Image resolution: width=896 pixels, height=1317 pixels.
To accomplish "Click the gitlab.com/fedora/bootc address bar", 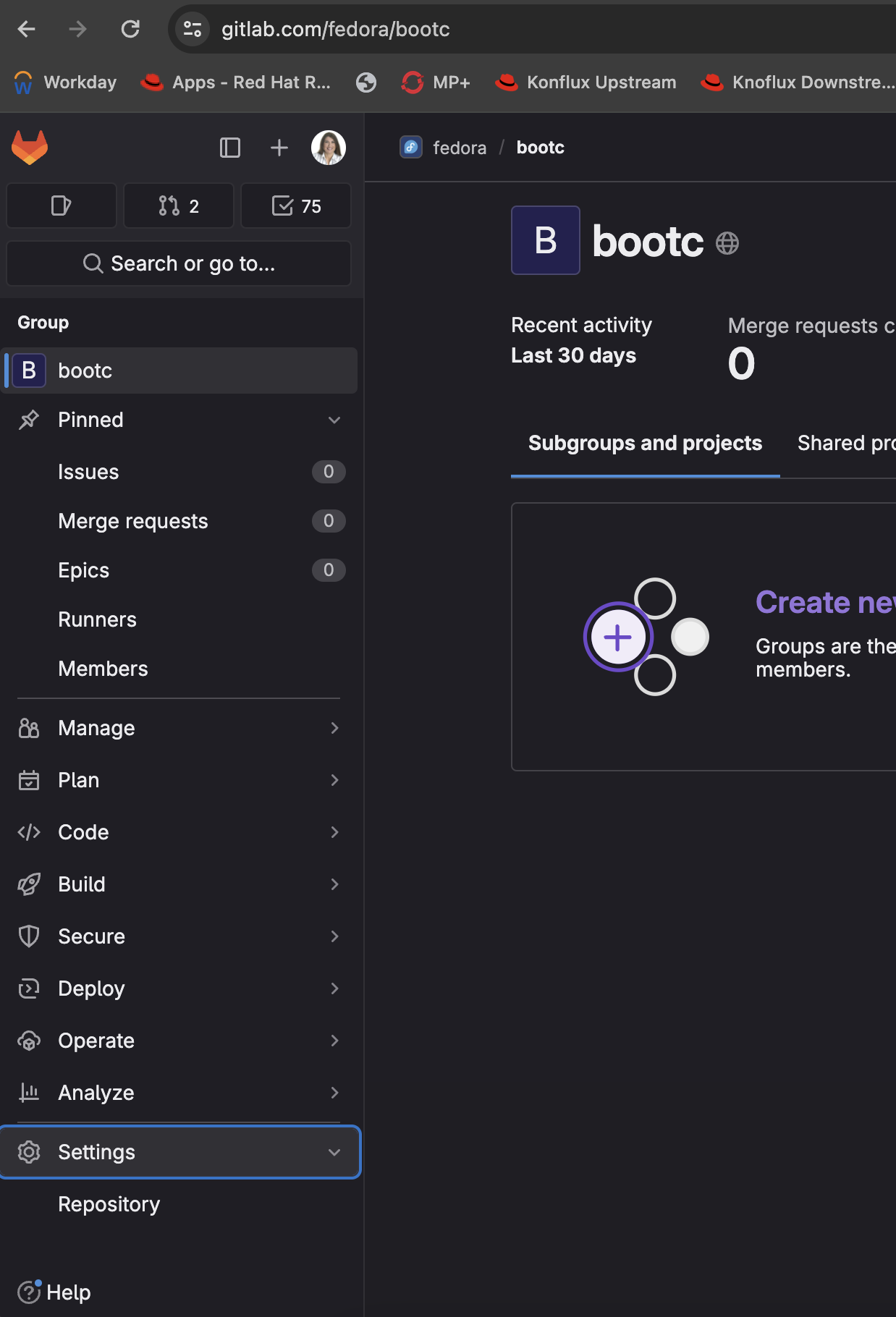I will coord(336,29).
